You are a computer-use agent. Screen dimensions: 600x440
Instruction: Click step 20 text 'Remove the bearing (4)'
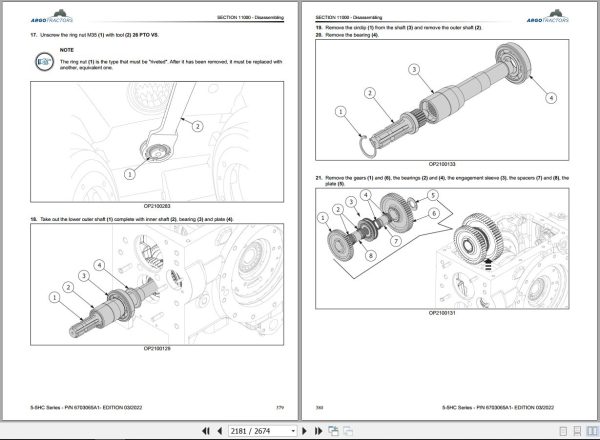[x=347, y=35]
